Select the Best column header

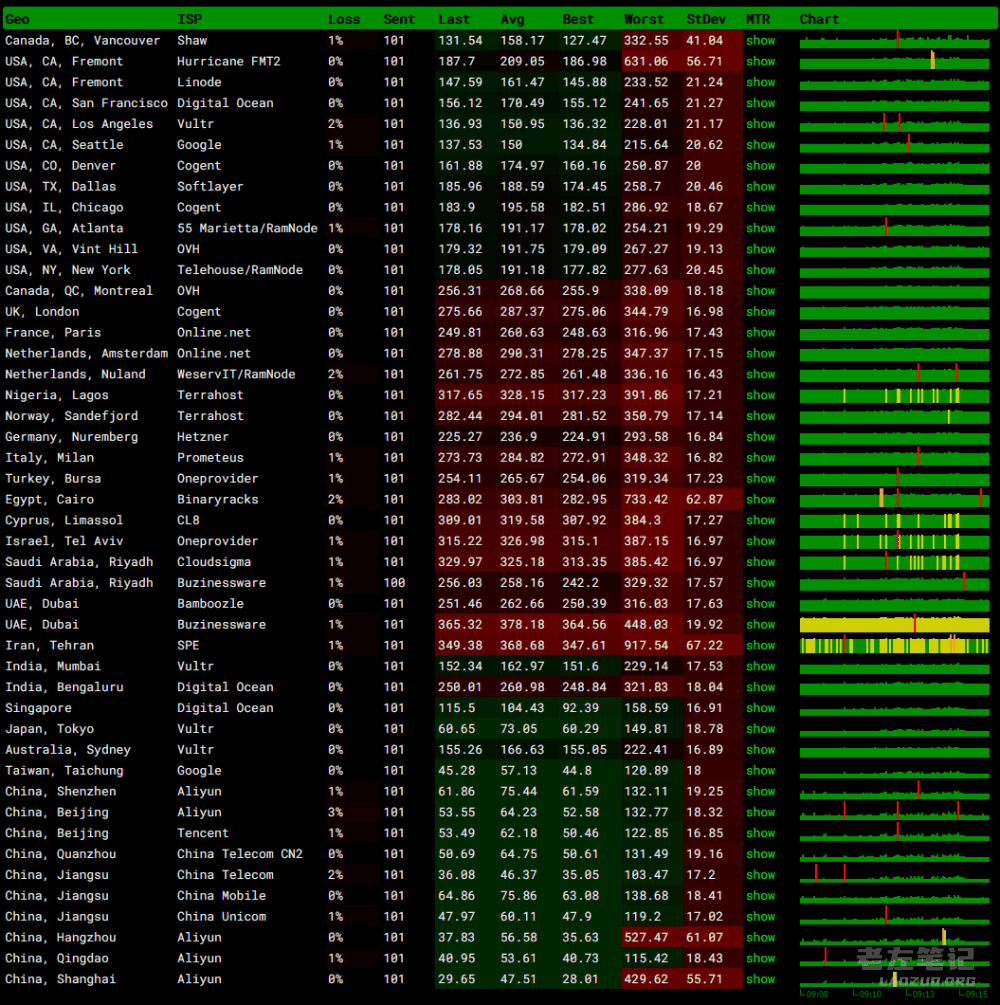click(577, 19)
